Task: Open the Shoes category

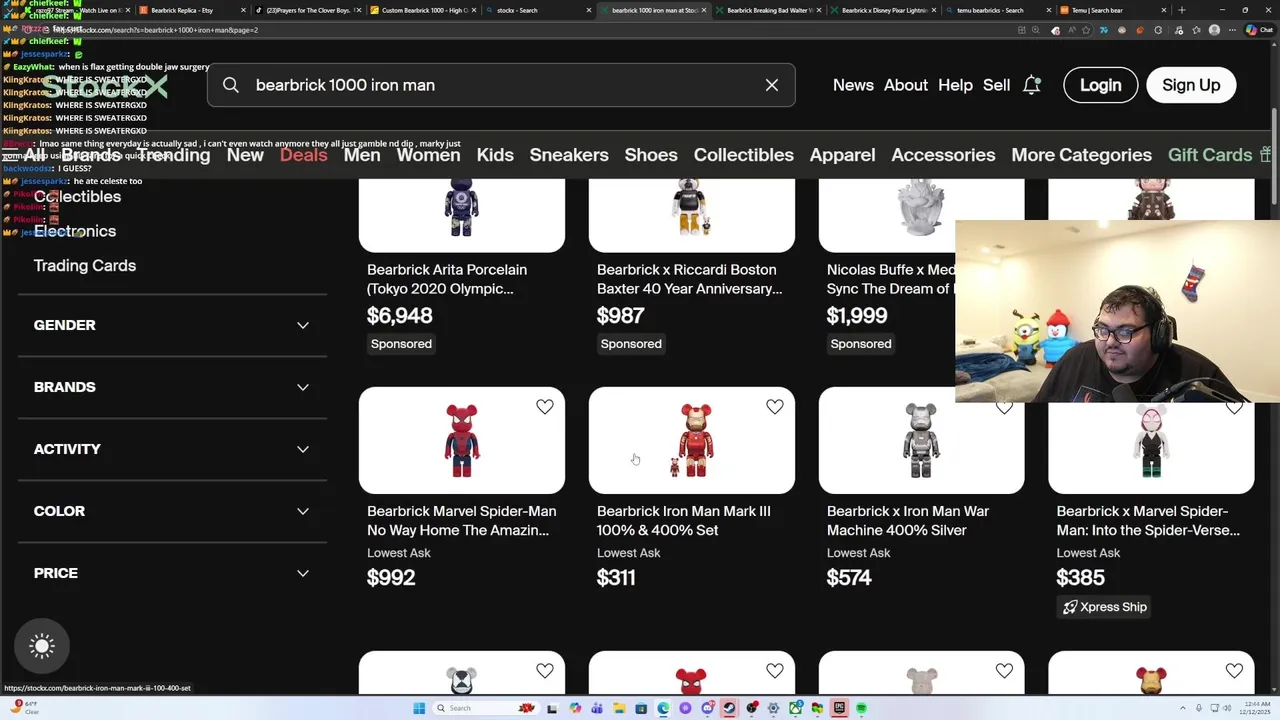Action: coord(651,155)
